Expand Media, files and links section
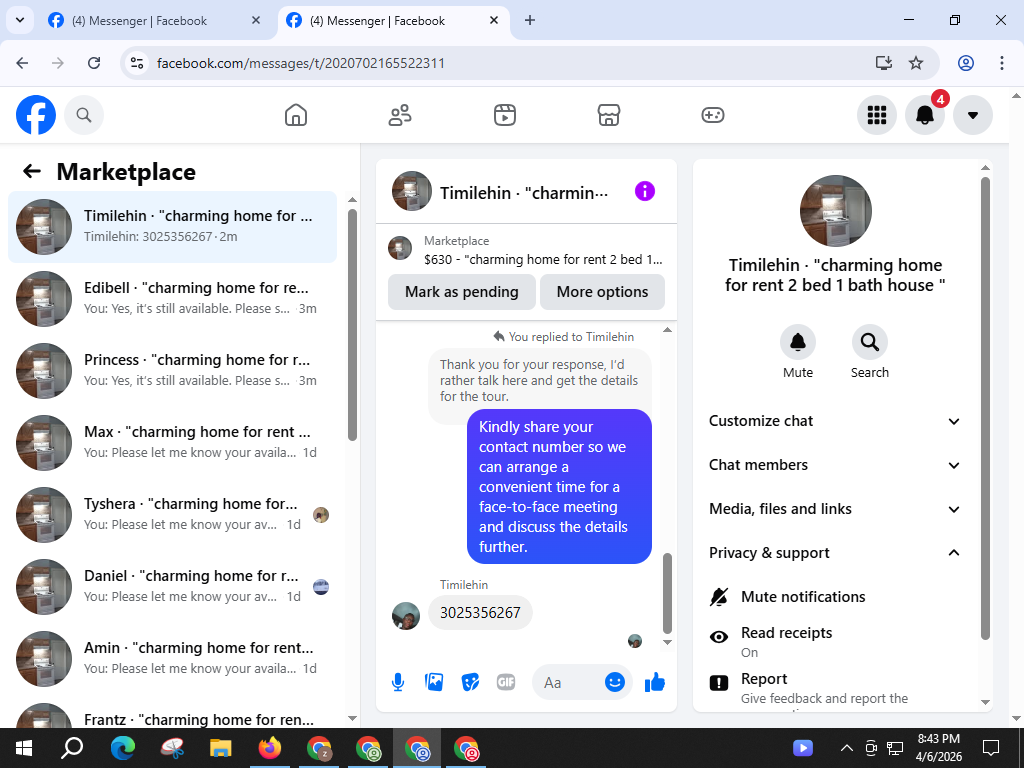 click(835, 509)
